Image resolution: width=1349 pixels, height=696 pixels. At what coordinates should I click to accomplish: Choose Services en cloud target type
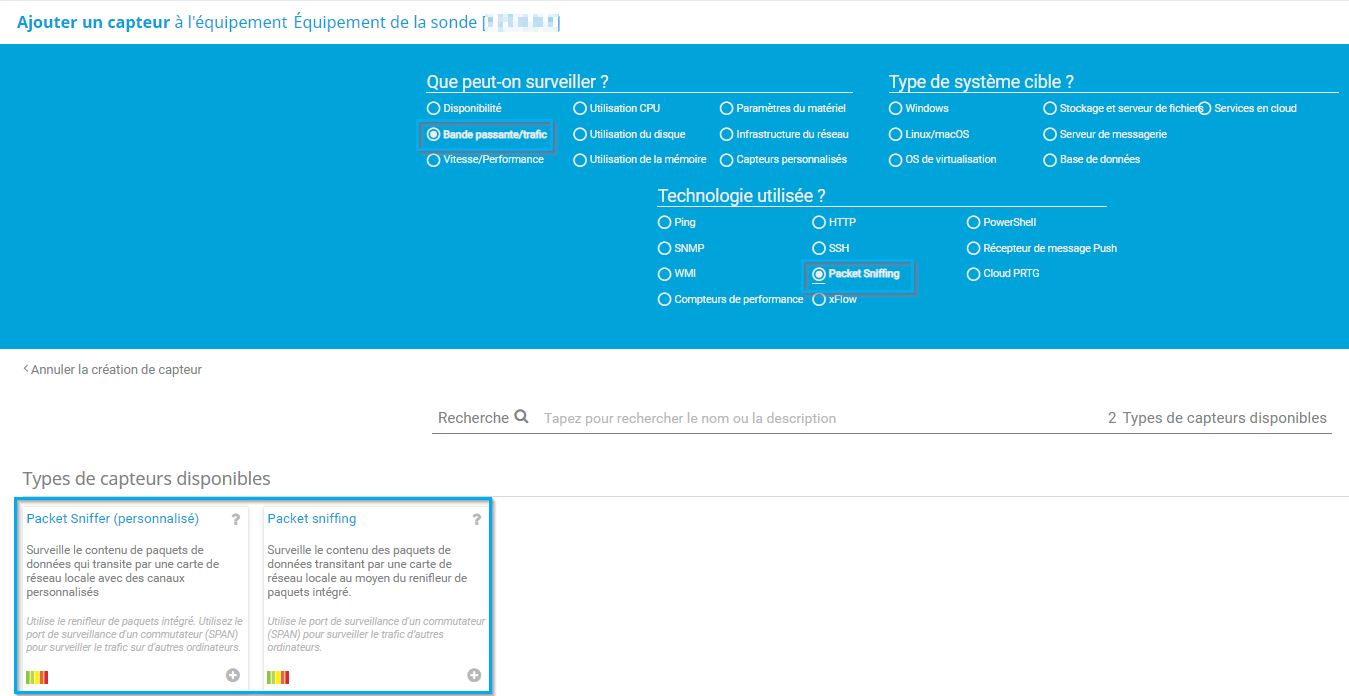(x=1205, y=108)
